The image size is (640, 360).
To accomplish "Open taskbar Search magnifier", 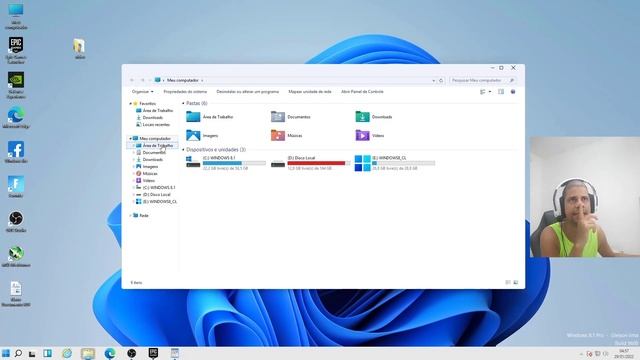I will click(18, 353).
